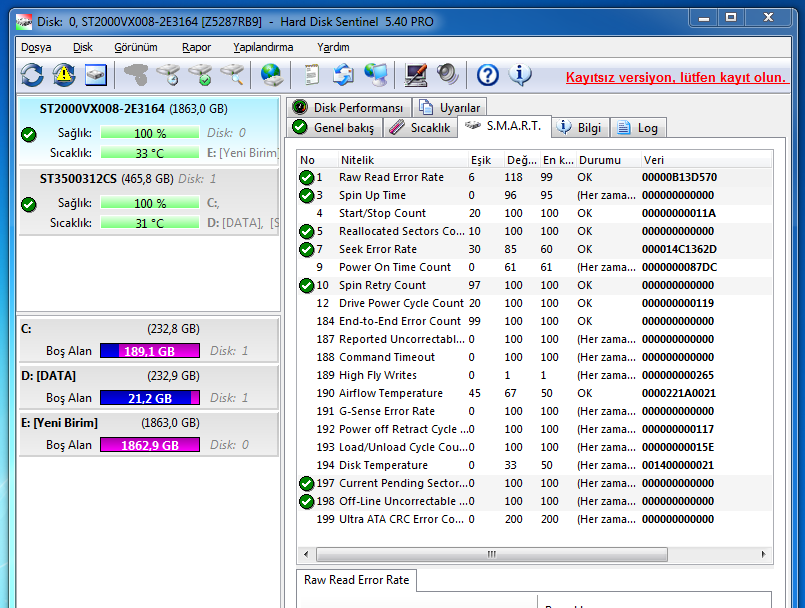Click the text report document toolbar icon
Viewport: 805px width, 608px height.
point(311,75)
